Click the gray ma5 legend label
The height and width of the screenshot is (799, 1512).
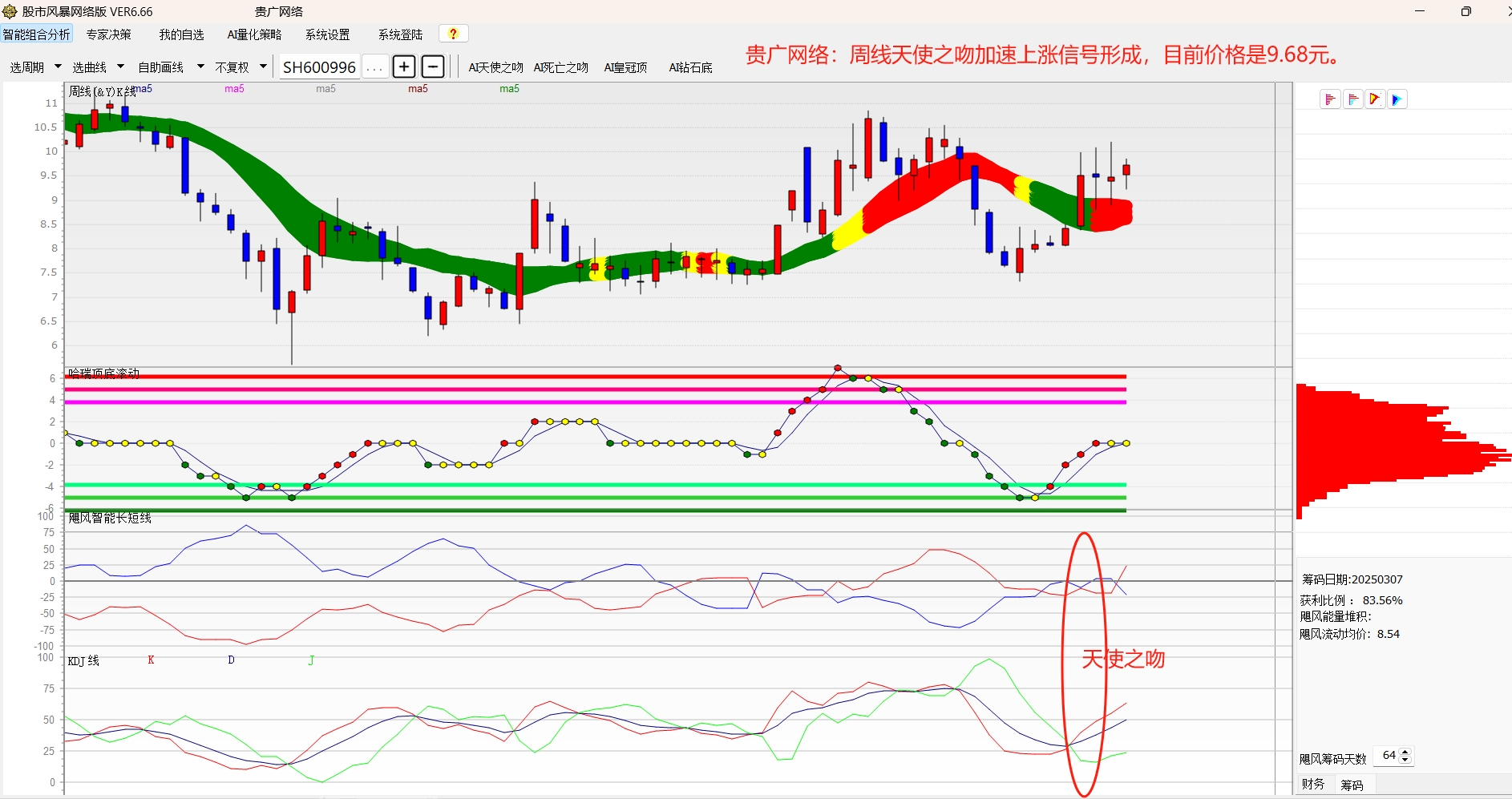[x=325, y=89]
